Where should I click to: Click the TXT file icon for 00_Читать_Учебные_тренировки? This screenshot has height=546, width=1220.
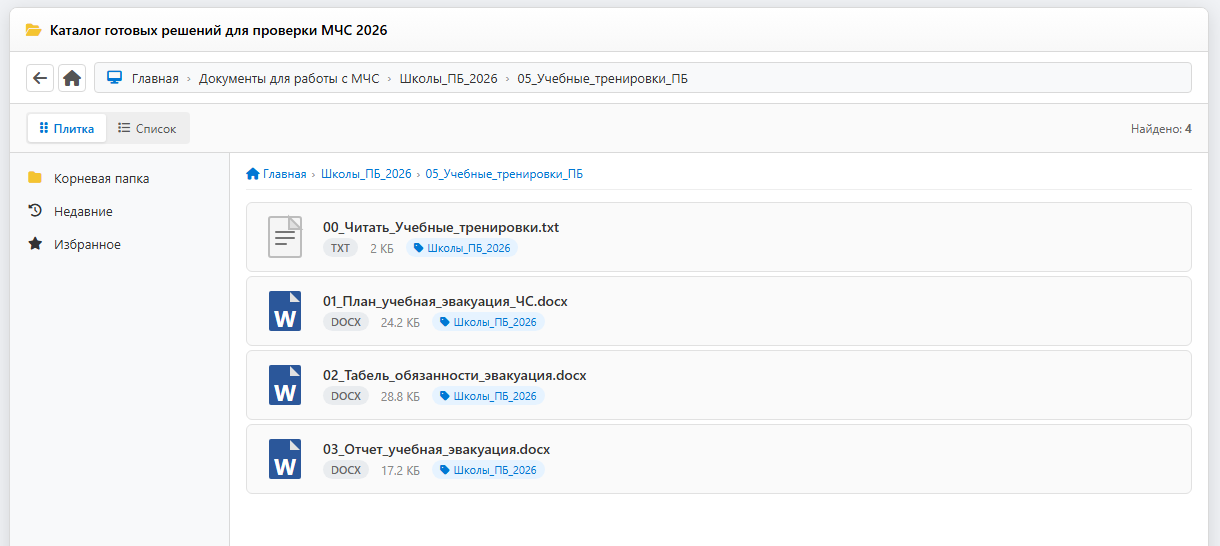pyautogui.click(x=285, y=237)
